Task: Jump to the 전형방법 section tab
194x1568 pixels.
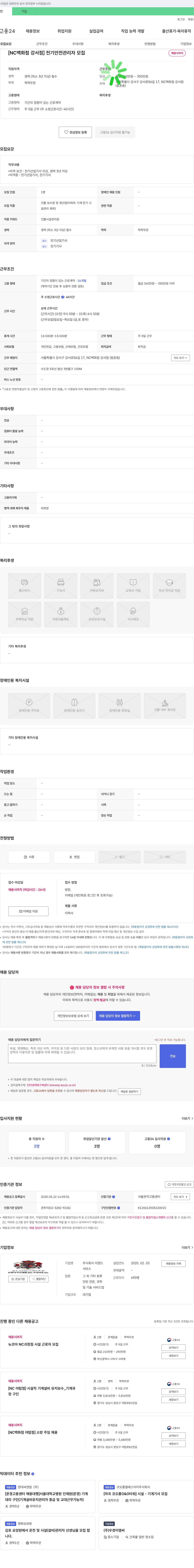Action: 150,44
